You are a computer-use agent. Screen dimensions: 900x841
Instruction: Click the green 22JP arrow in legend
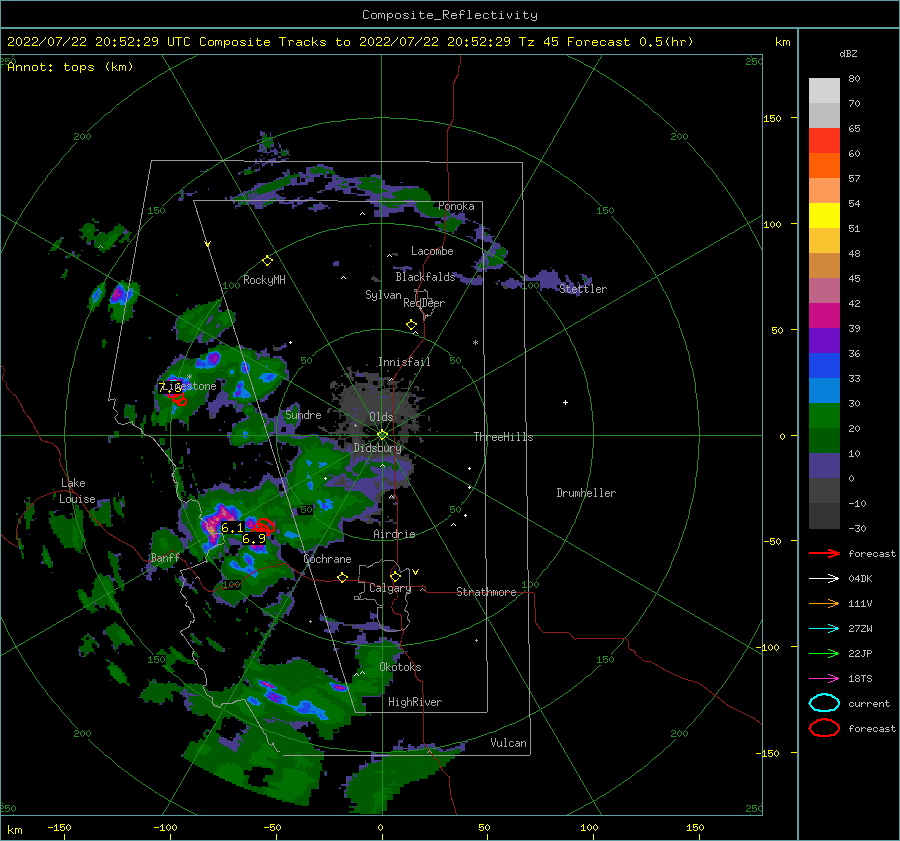824,653
